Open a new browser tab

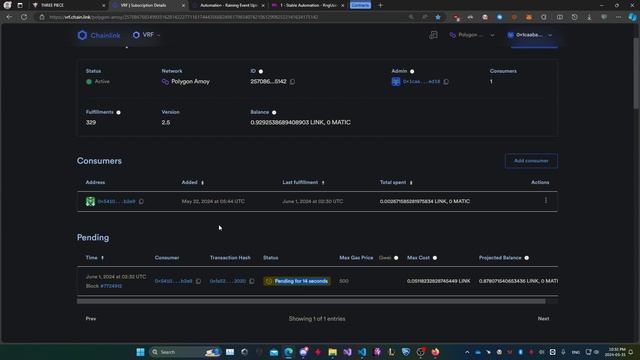coord(380,5)
